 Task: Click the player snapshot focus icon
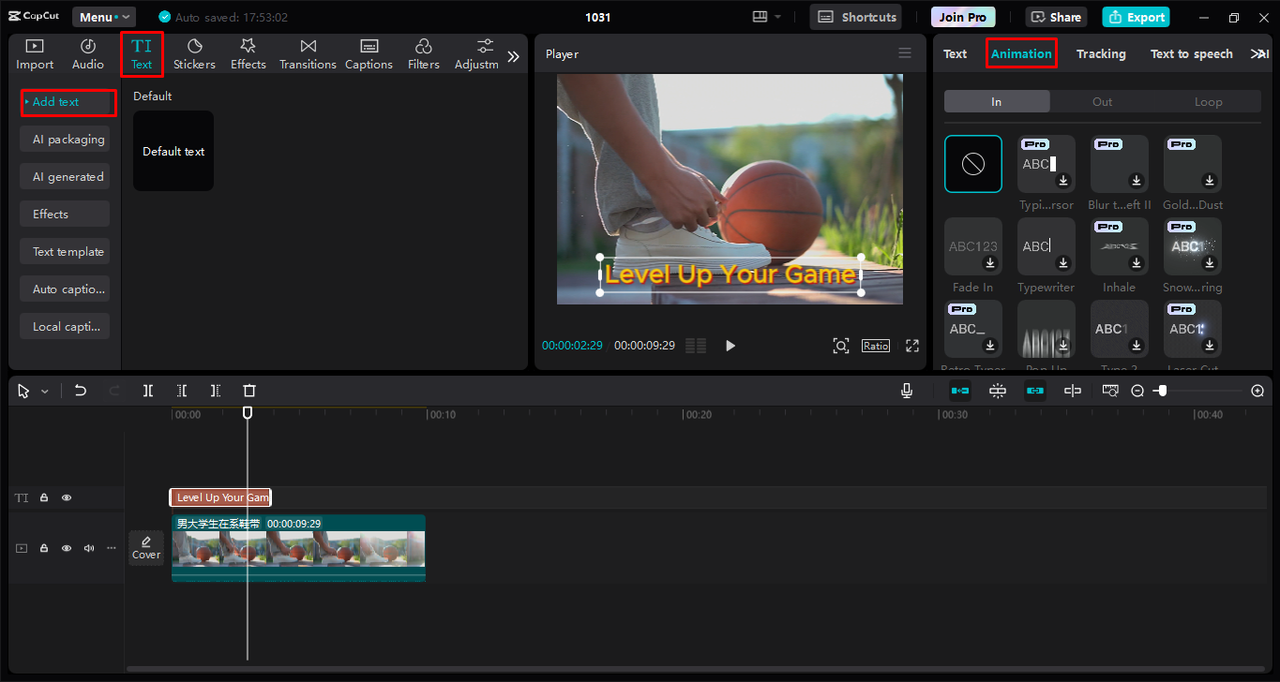[841, 345]
